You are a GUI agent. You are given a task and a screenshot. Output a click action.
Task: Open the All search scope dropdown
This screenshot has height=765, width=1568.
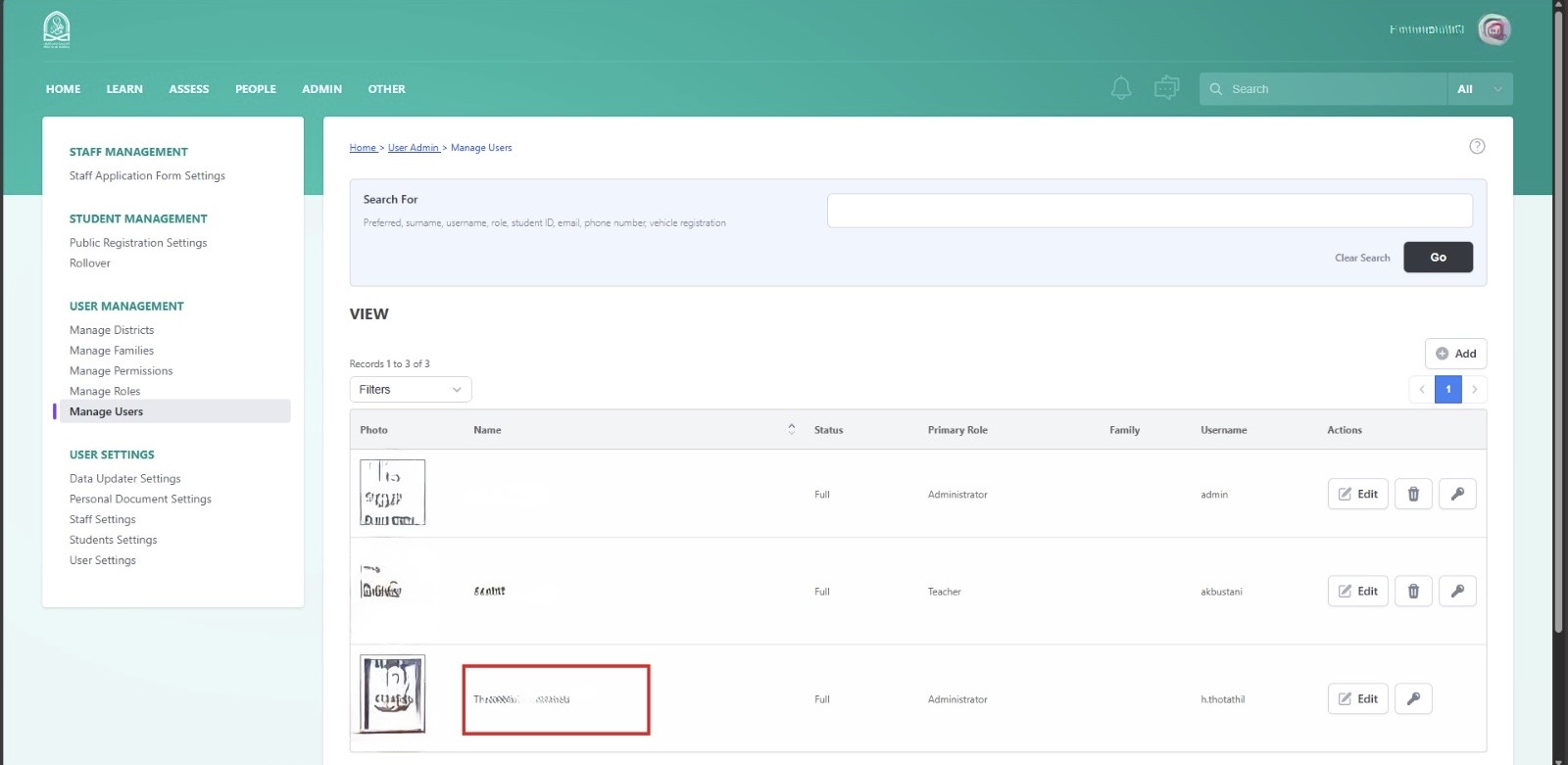point(1479,89)
